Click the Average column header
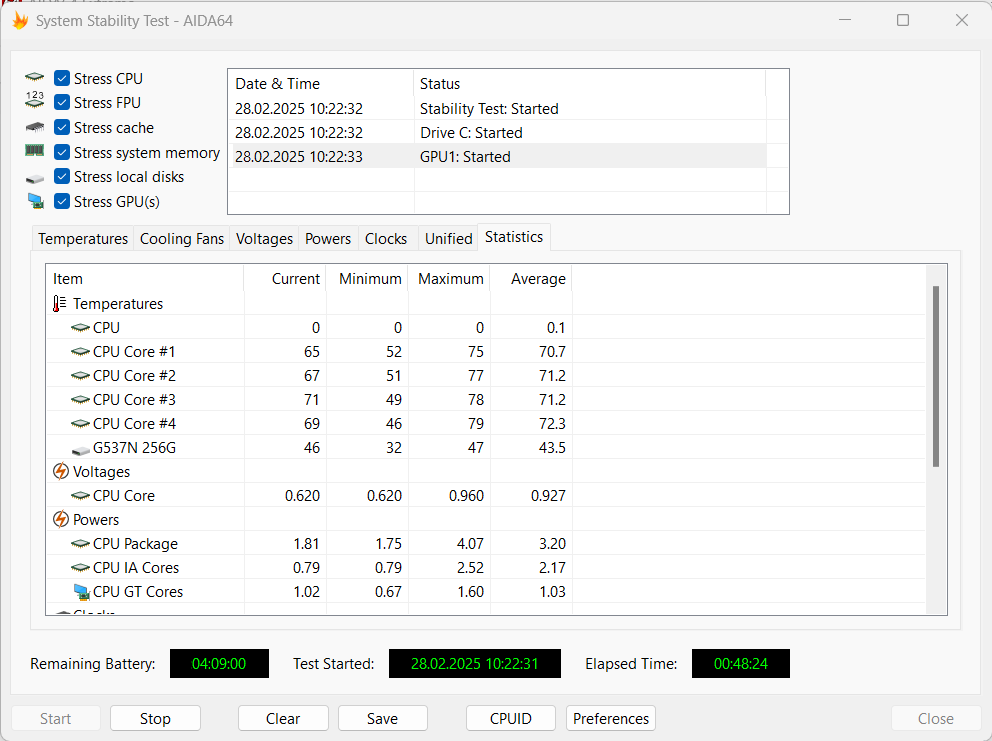This screenshot has height=741, width=992. pos(538,279)
